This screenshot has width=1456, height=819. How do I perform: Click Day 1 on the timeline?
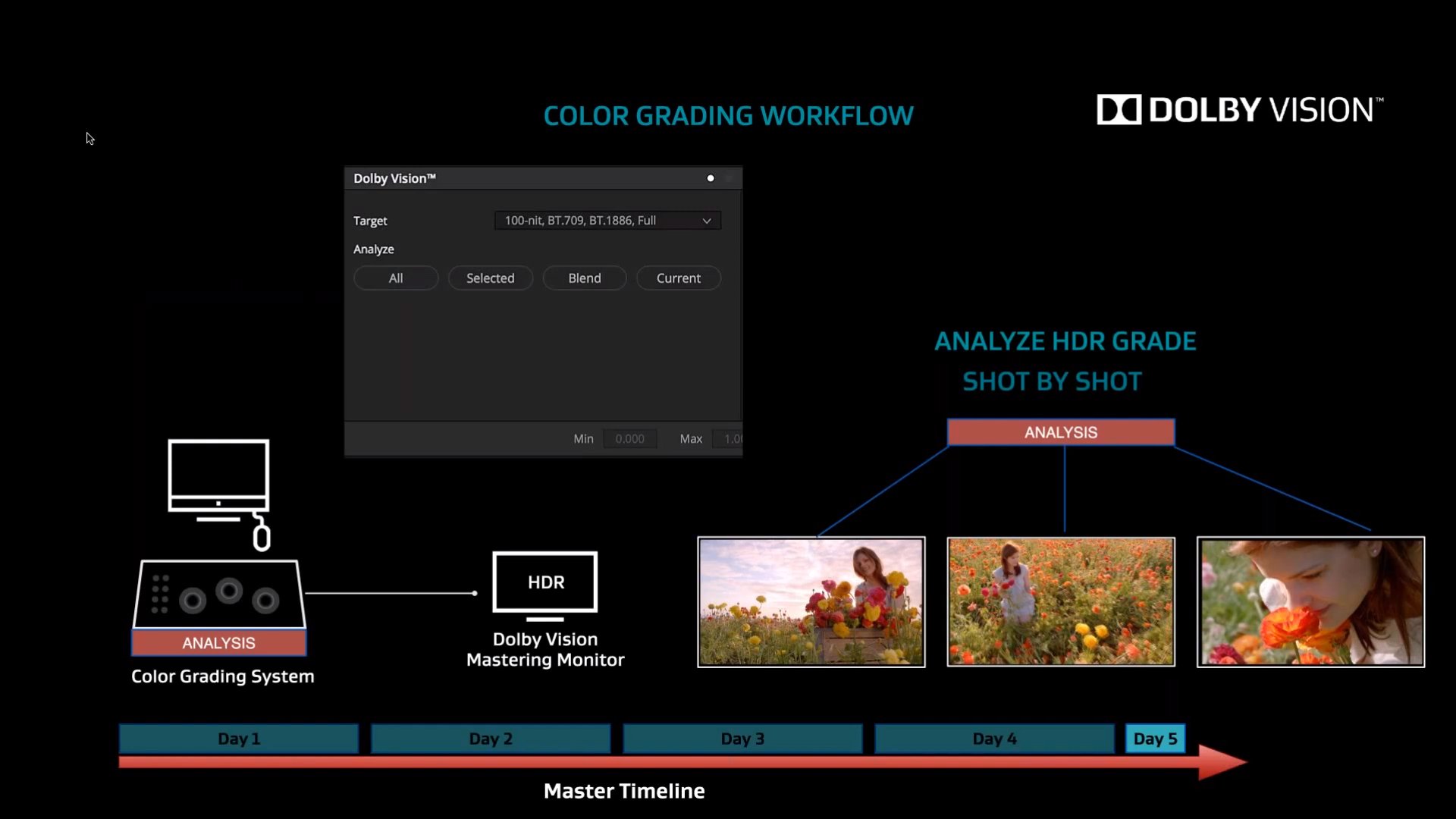click(x=239, y=739)
